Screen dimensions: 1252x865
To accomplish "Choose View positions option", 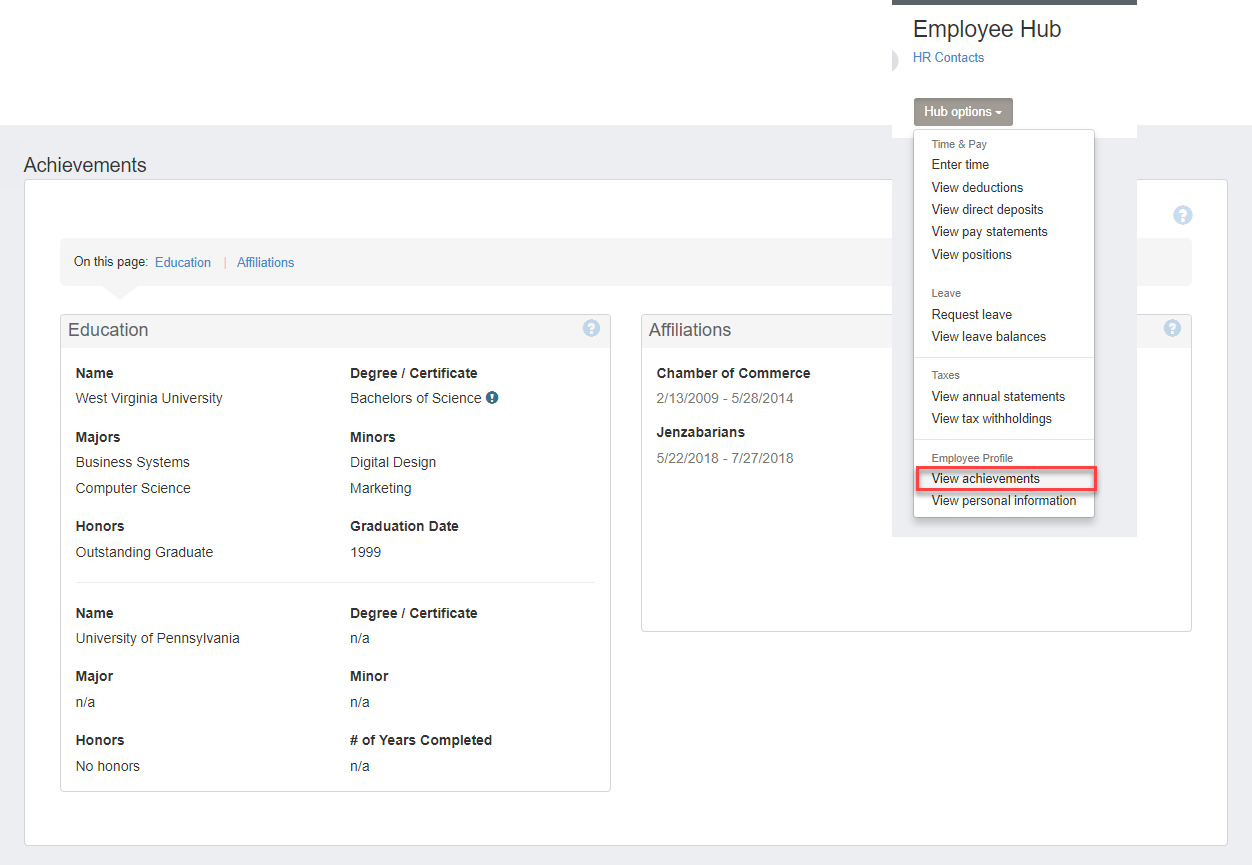I will (971, 254).
